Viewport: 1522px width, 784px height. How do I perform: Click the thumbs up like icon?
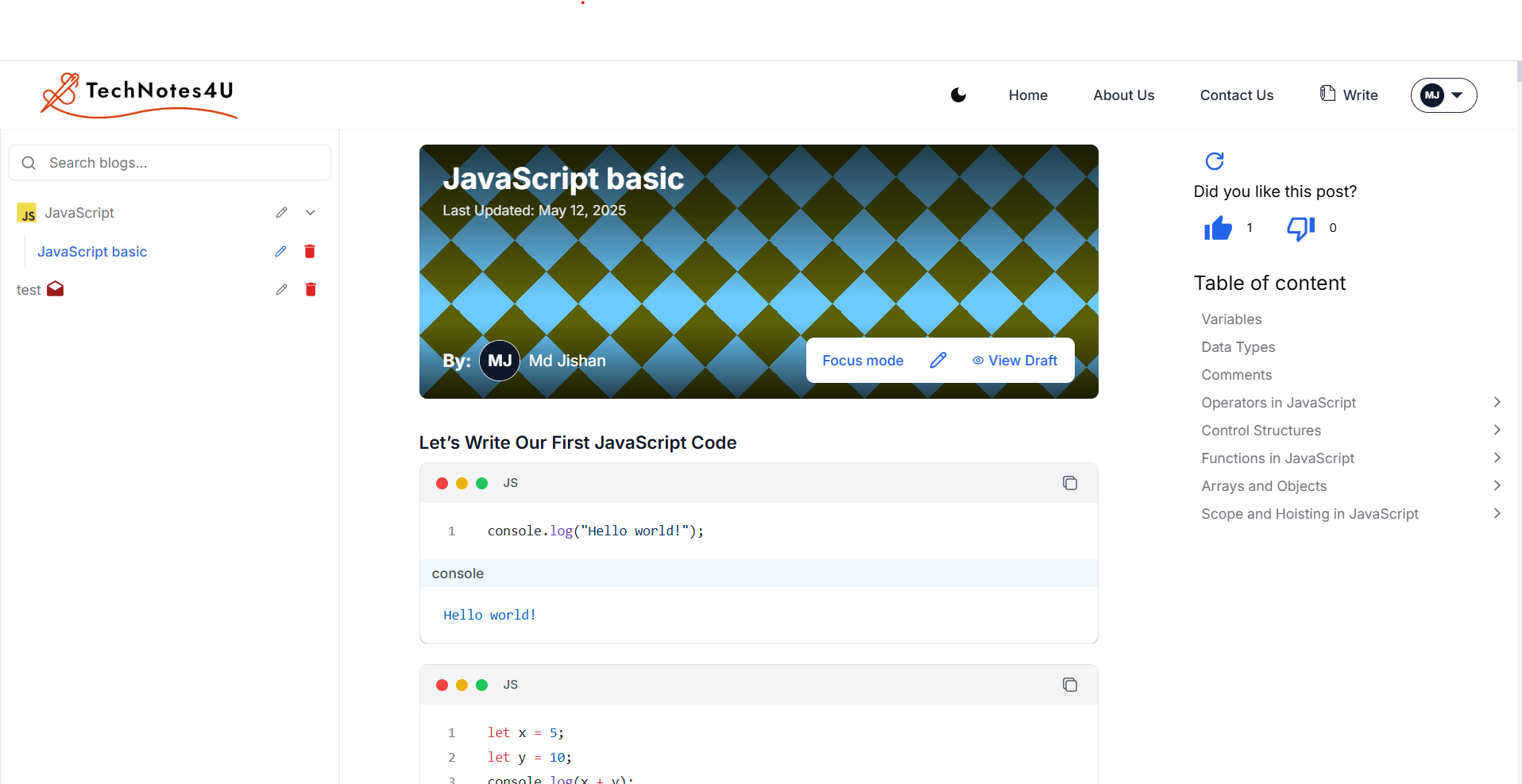(1217, 228)
